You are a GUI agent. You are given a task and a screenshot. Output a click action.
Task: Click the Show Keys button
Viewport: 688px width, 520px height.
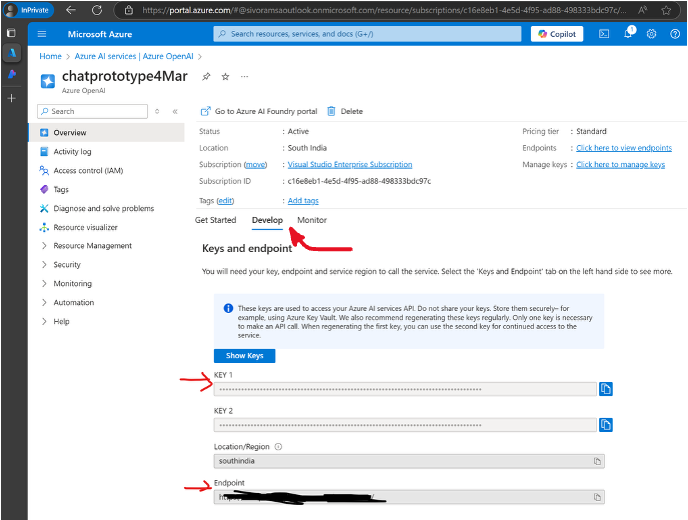click(x=244, y=355)
